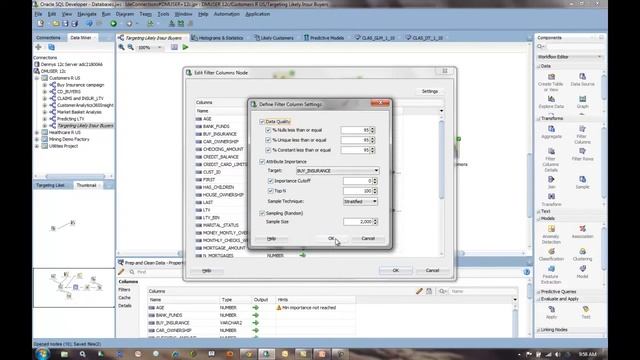The width and height of the screenshot is (640, 360).
Task: Run the workflow with green play icon
Action: click(186, 47)
